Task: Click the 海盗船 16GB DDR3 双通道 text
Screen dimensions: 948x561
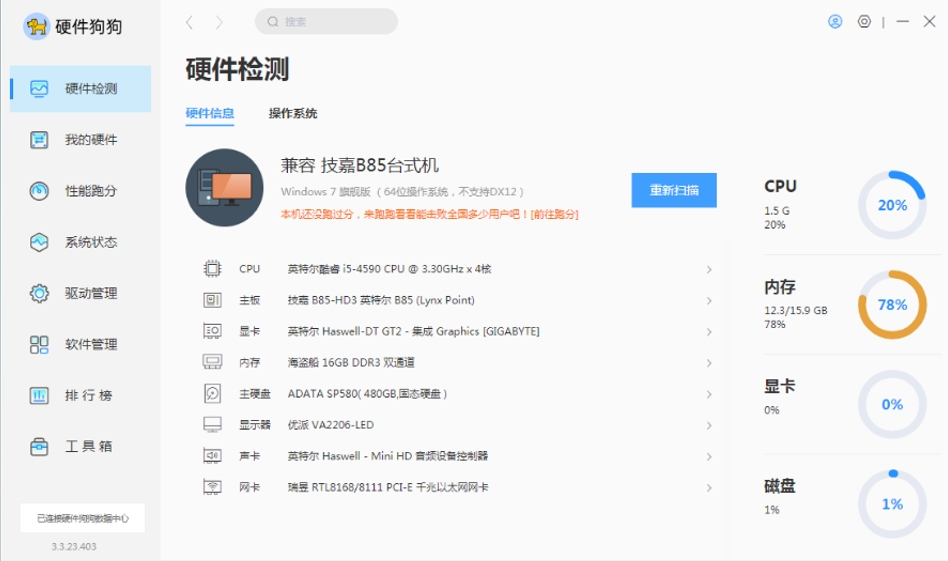Action: click(x=351, y=363)
